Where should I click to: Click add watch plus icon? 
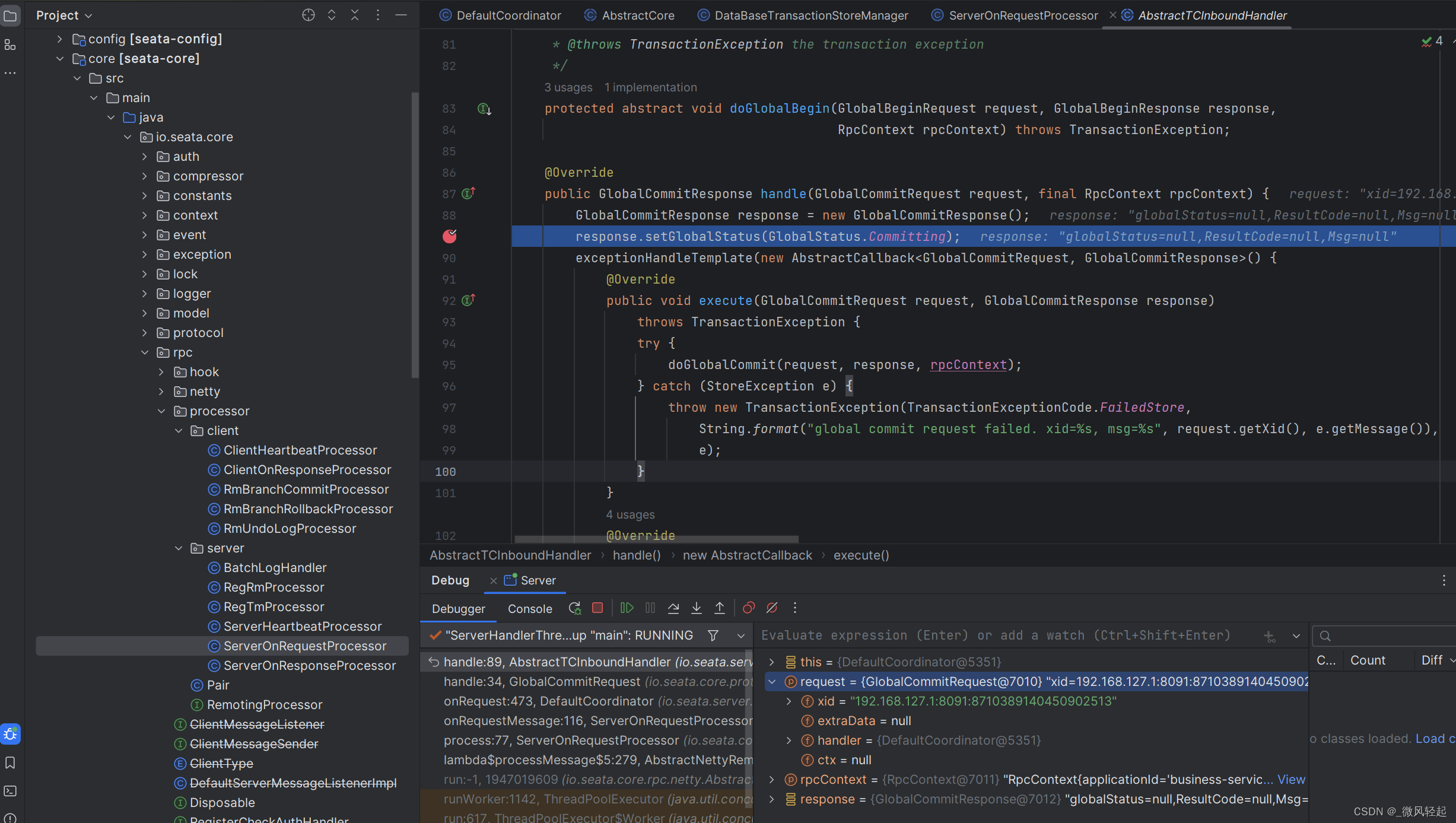point(1269,636)
